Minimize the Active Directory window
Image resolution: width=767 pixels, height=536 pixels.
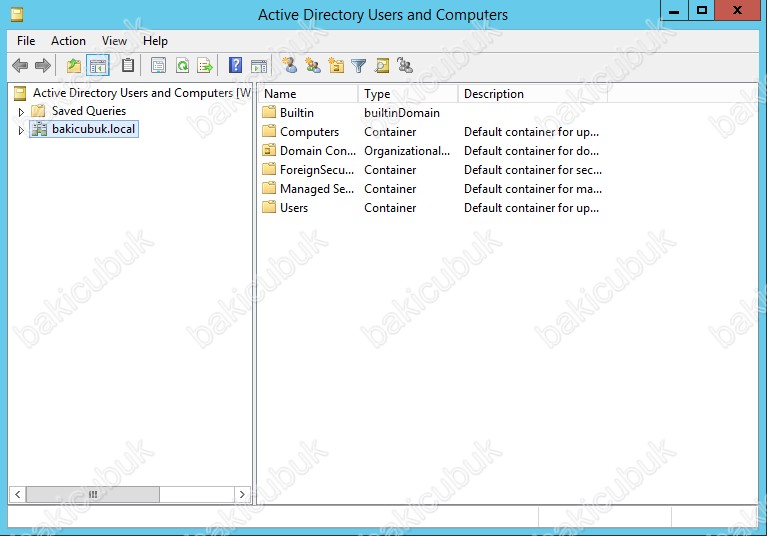pyautogui.click(x=674, y=10)
